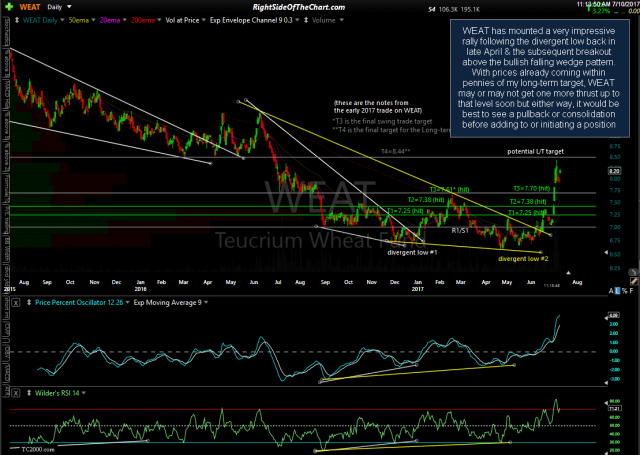This screenshot has width=640, height=455.
Task: Click the 3.27% change readout
Action: [601, 11]
